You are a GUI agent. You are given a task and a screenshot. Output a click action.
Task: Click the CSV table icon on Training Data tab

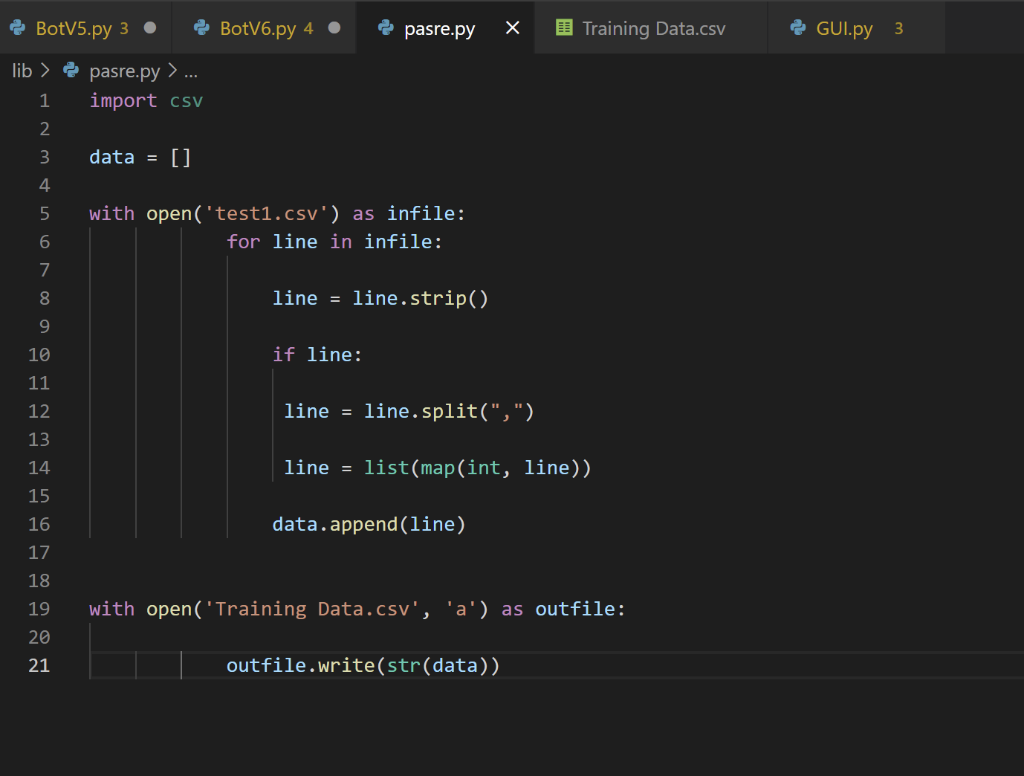point(564,27)
